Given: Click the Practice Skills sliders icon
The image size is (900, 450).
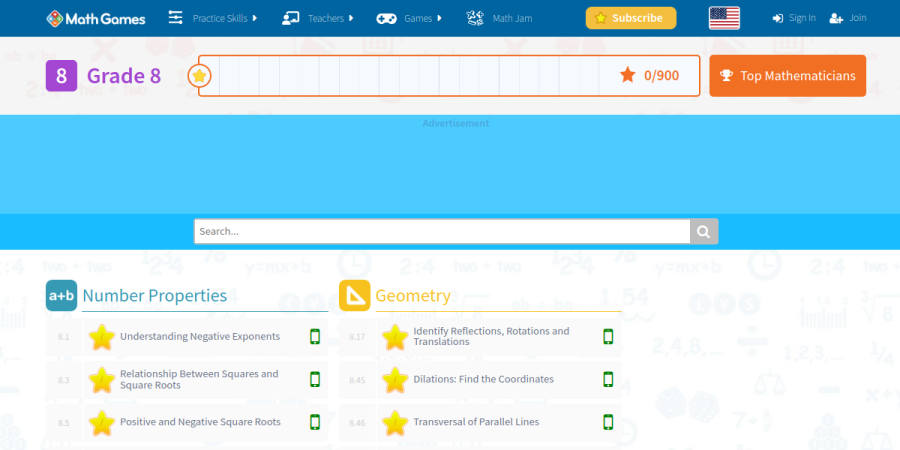Looking at the screenshot, I should click(x=175, y=18).
